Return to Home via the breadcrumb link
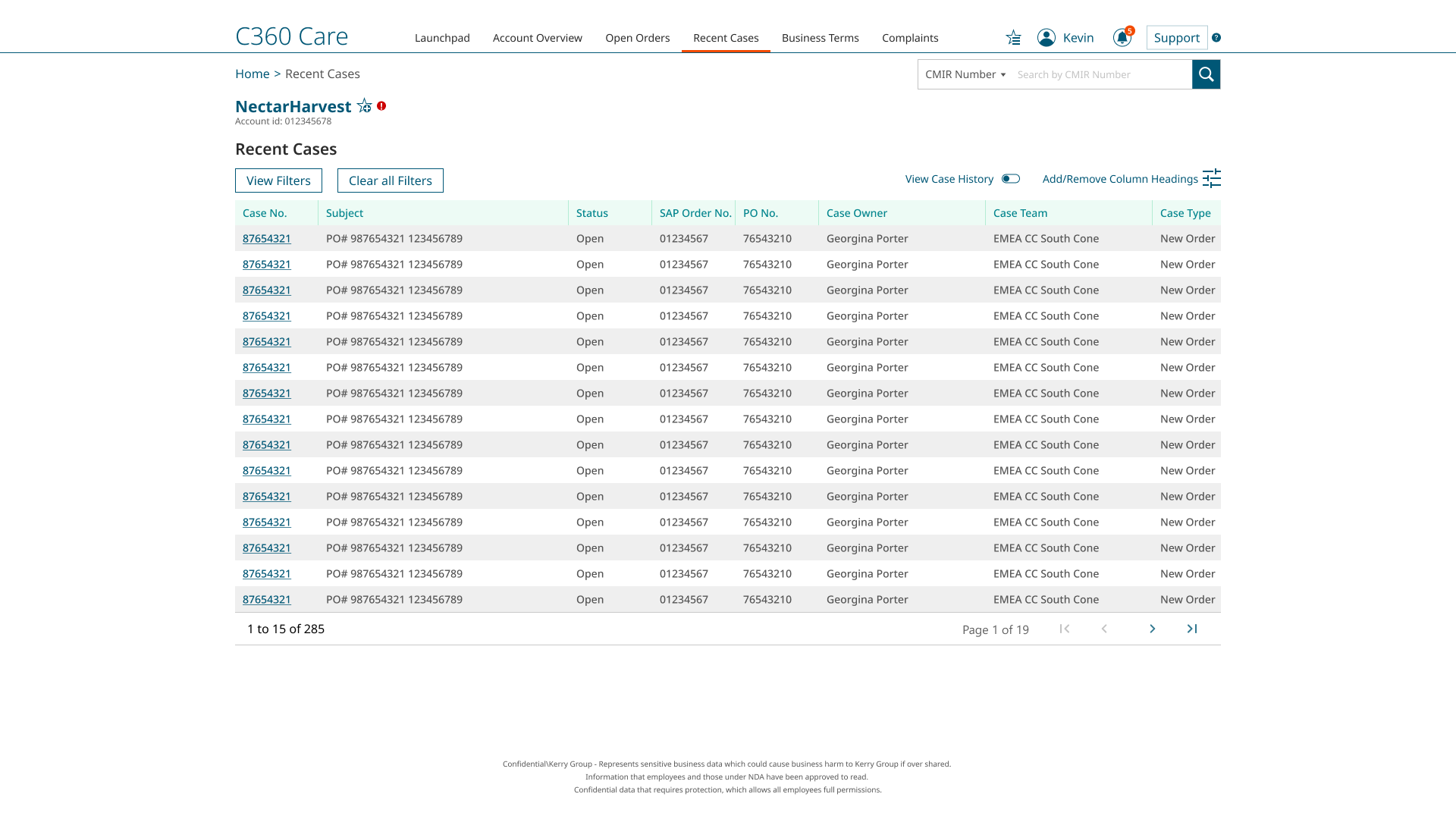The image size is (1456, 819). (252, 74)
